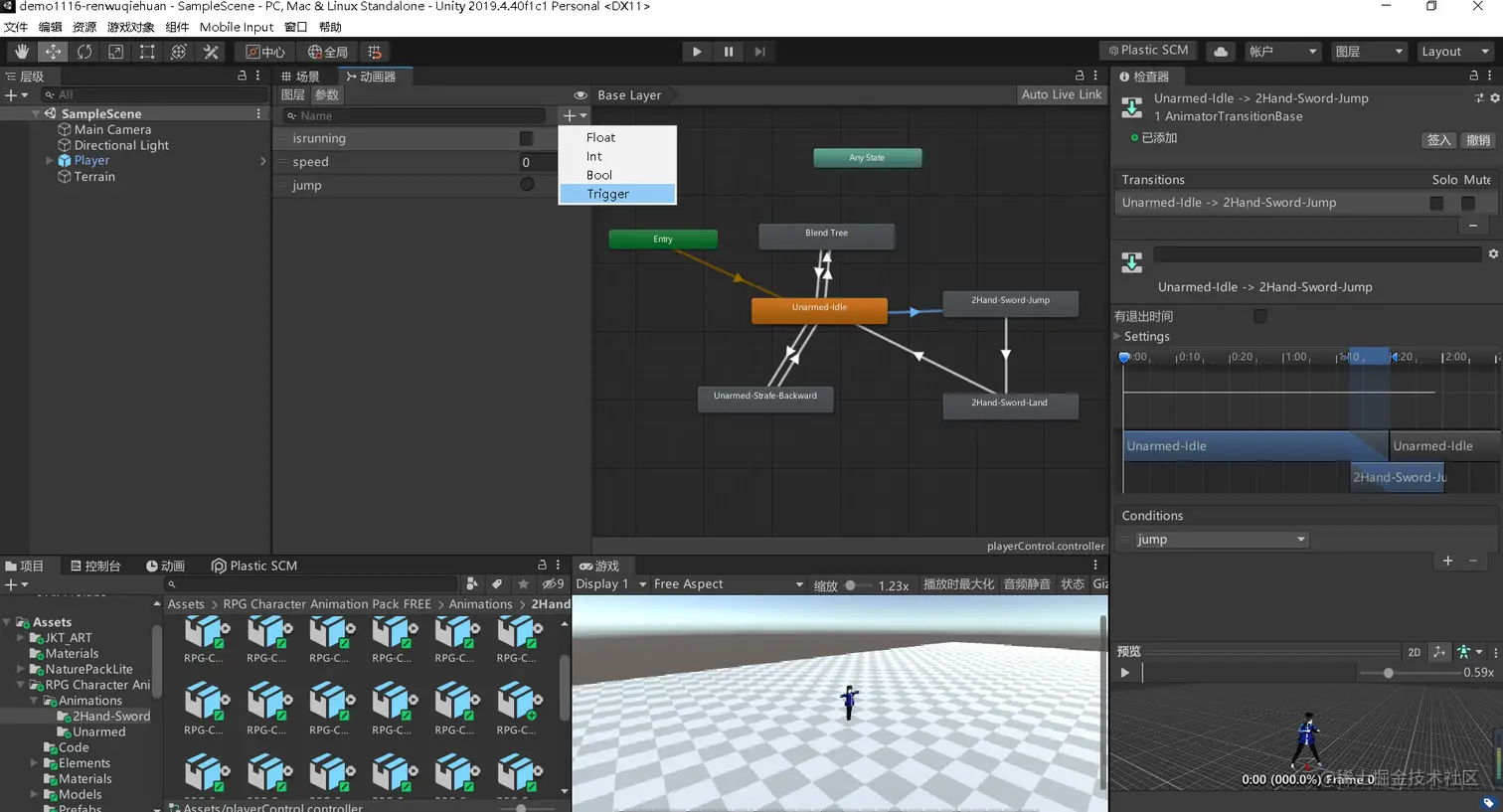
Task: Toggle grid snapping in the toolbar
Action: pos(375,52)
